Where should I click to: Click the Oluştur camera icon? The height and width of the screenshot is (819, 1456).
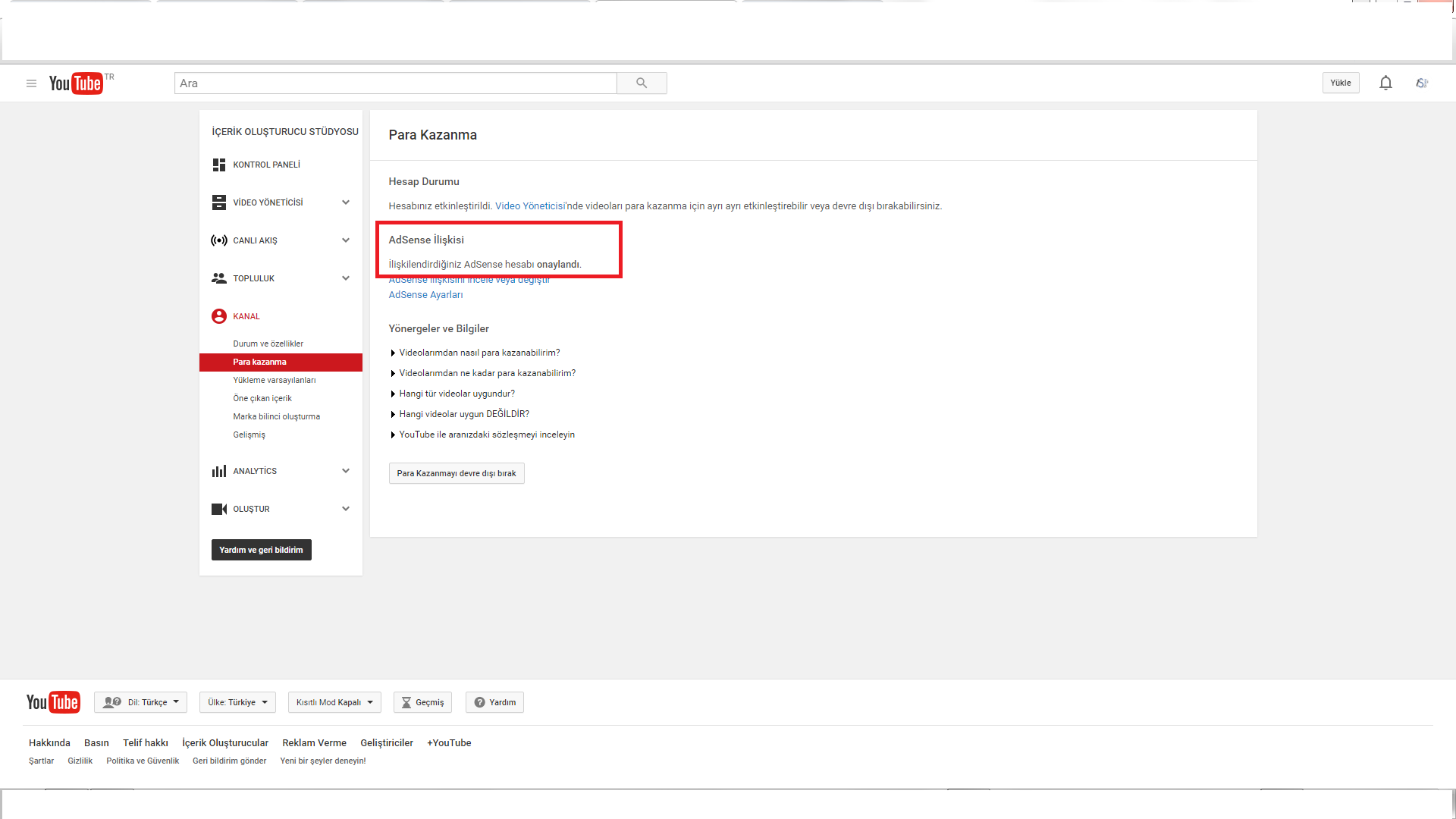[219, 509]
